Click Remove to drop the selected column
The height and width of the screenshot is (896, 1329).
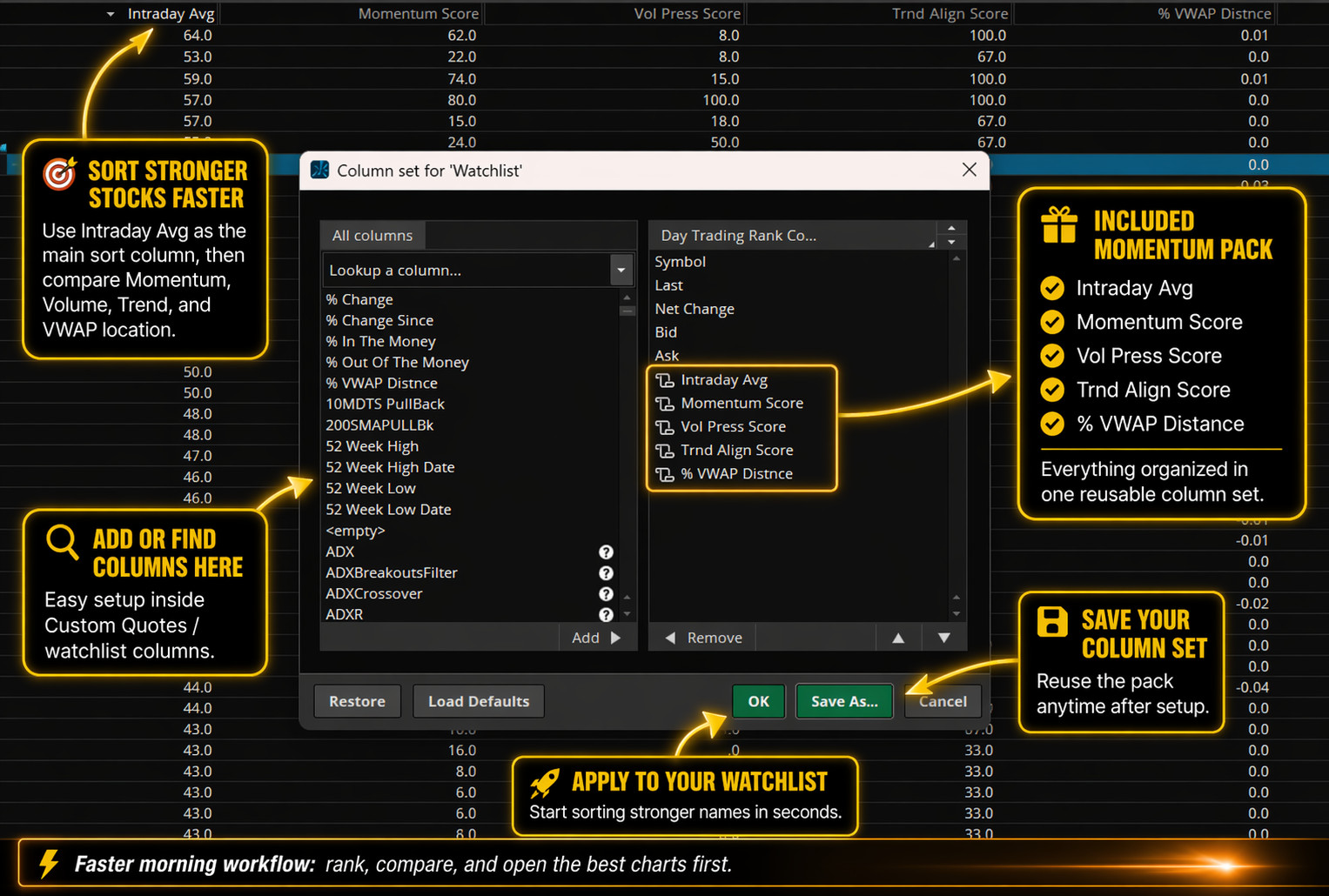[704, 638]
